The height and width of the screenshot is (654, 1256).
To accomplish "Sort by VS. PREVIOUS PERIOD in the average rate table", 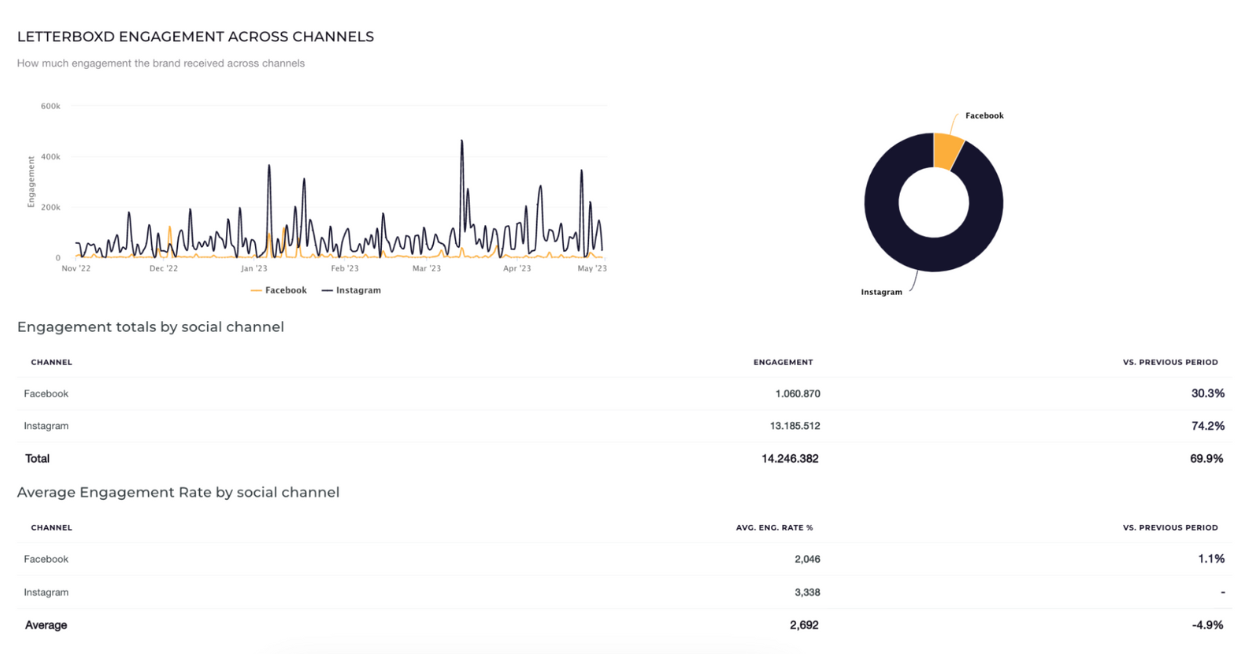I will tap(1170, 527).
